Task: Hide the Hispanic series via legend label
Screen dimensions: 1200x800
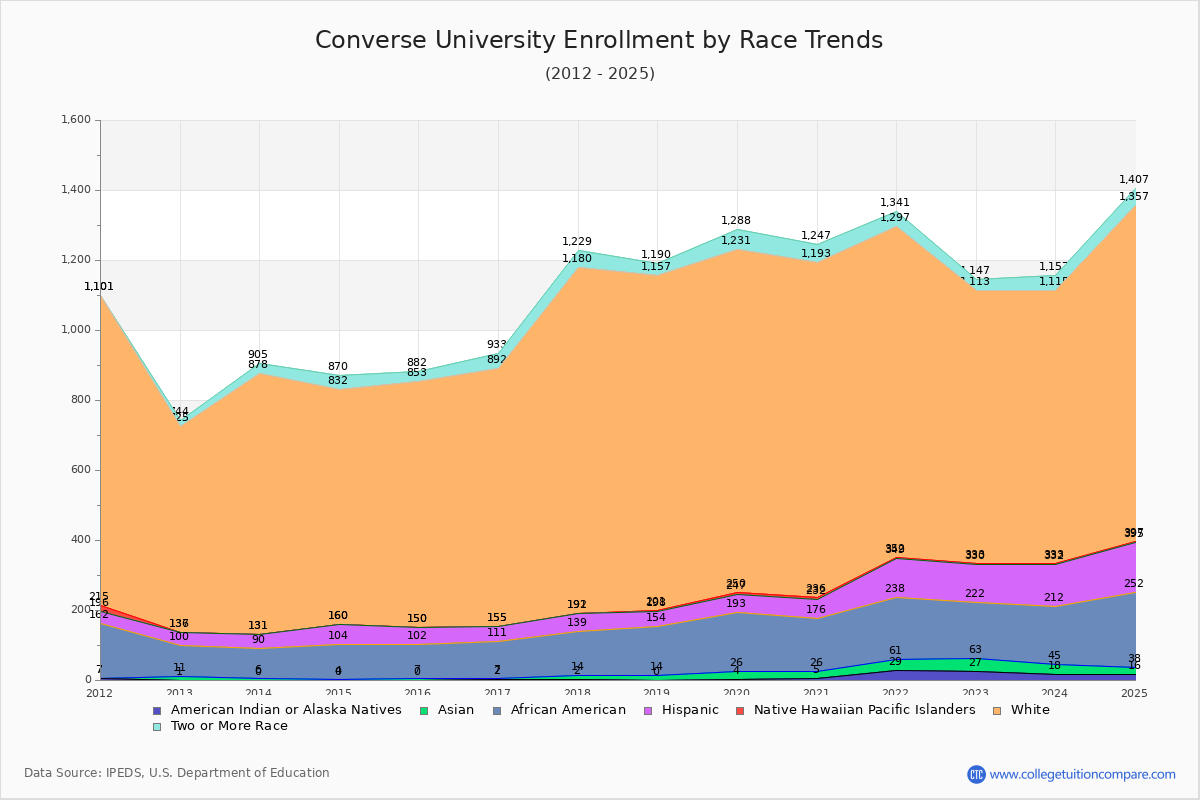Action: [x=690, y=710]
